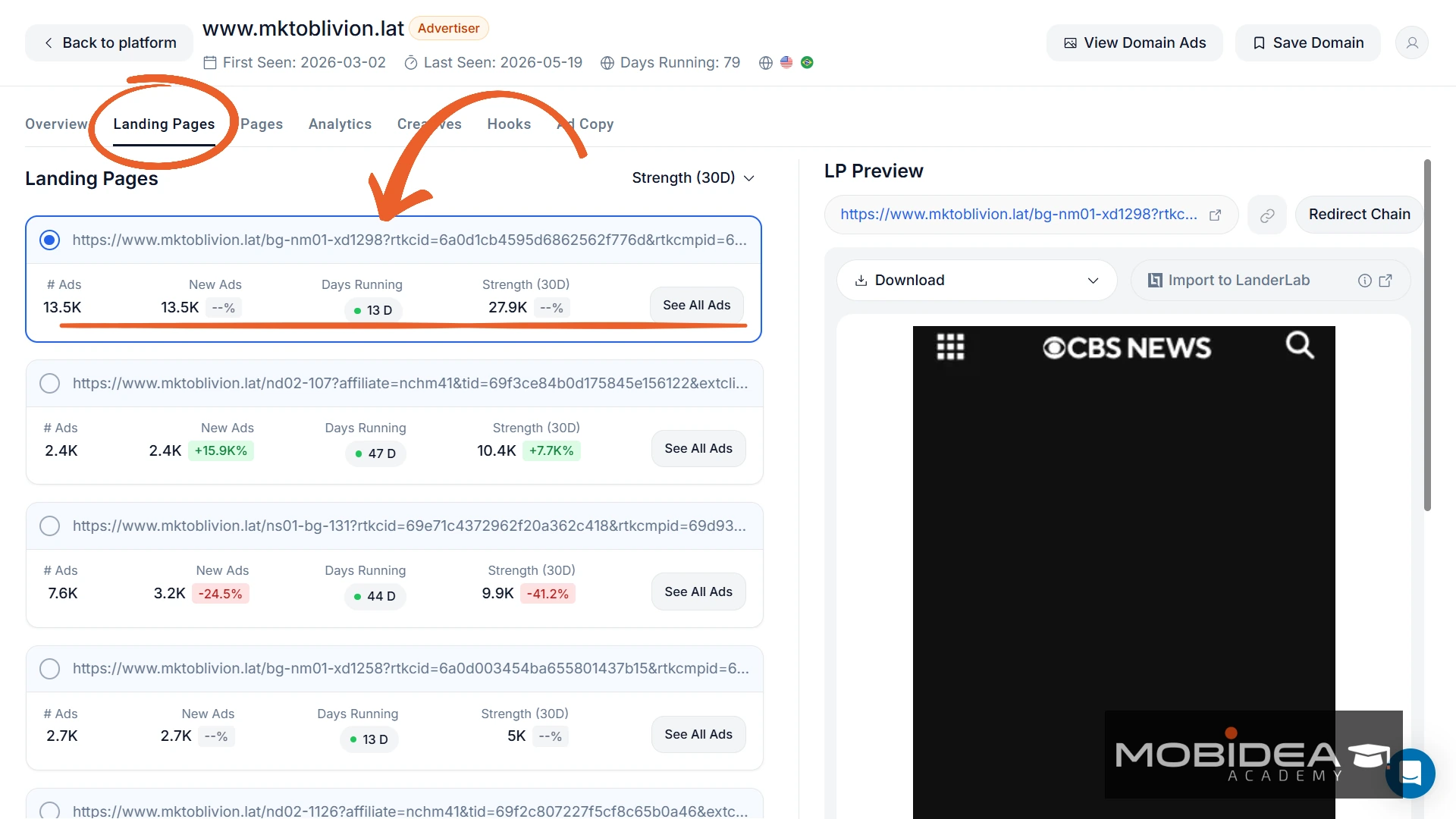Click the '44 D' days running pill
The width and height of the screenshot is (1456, 819).
coord(375,597)
